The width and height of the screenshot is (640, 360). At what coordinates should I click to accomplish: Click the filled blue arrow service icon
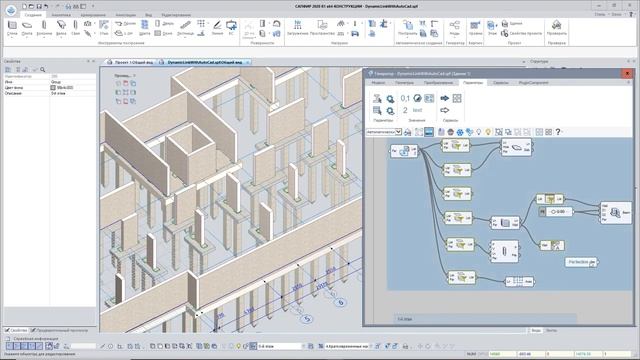click(444, 98)
